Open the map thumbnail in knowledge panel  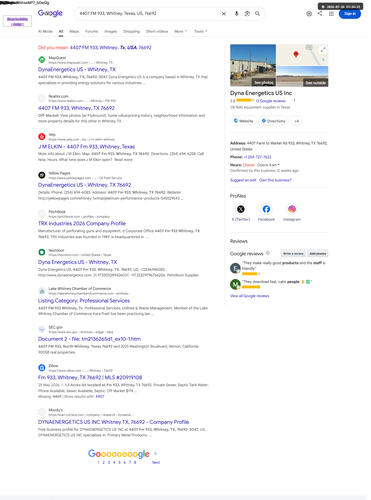coord(302,55)
